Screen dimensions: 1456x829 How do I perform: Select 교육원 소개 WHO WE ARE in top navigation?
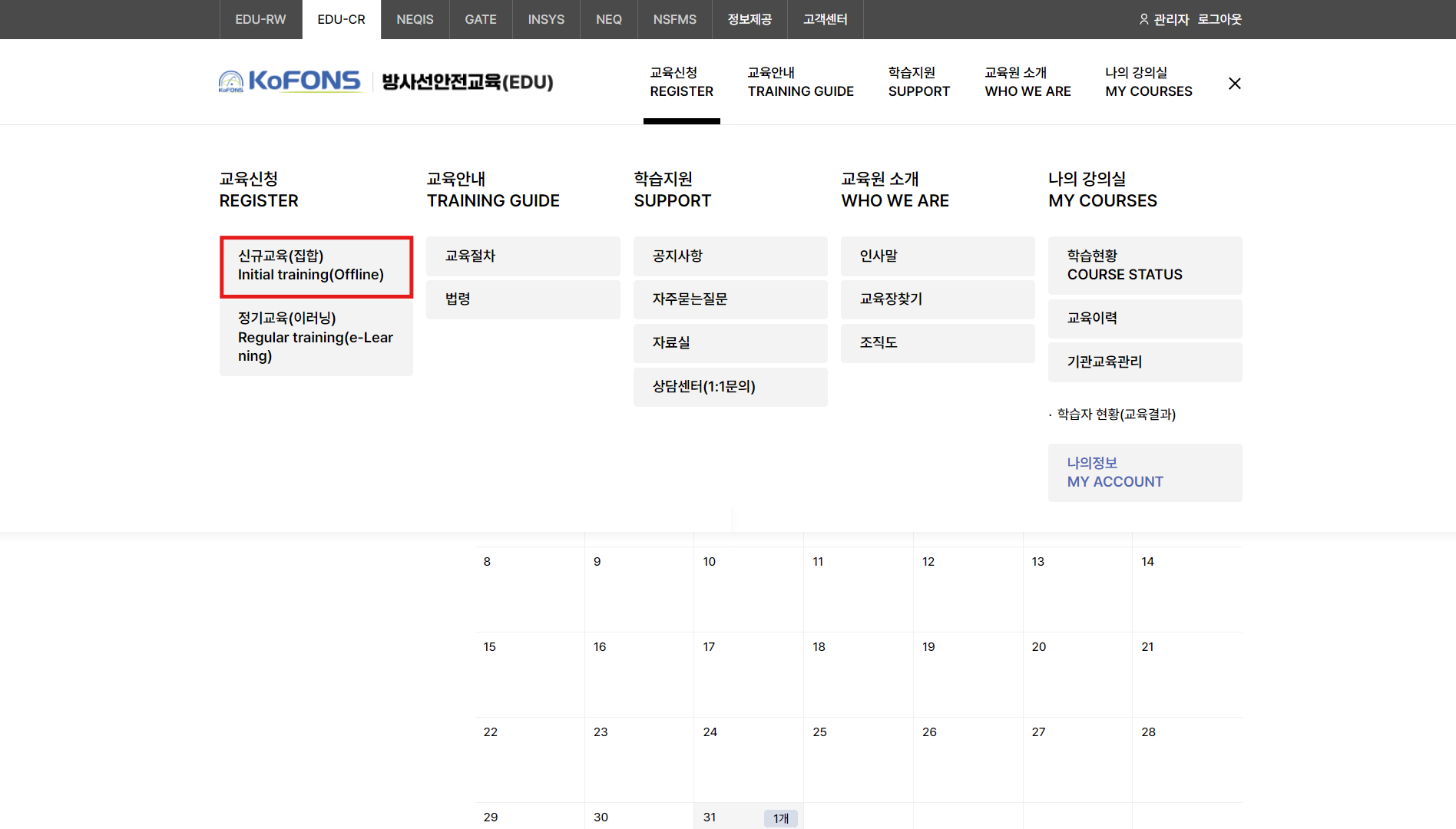point(1028,82)
